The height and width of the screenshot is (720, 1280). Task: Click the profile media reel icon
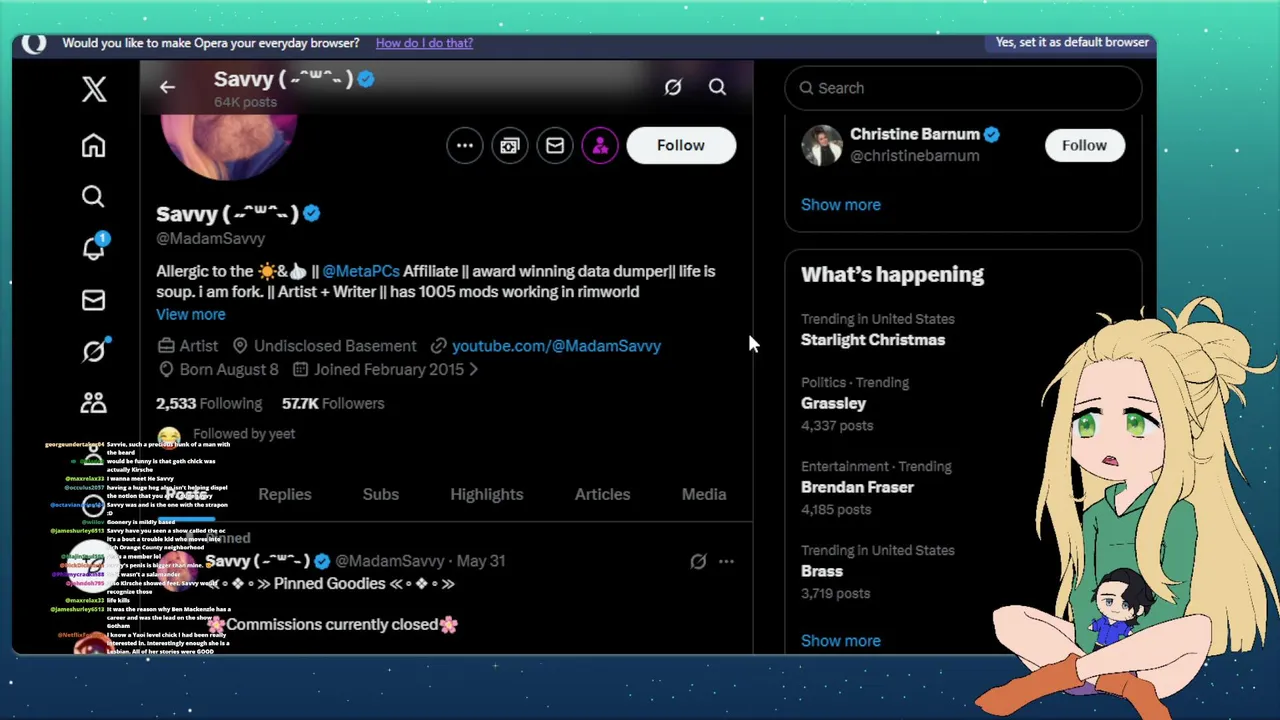(510, 145)
